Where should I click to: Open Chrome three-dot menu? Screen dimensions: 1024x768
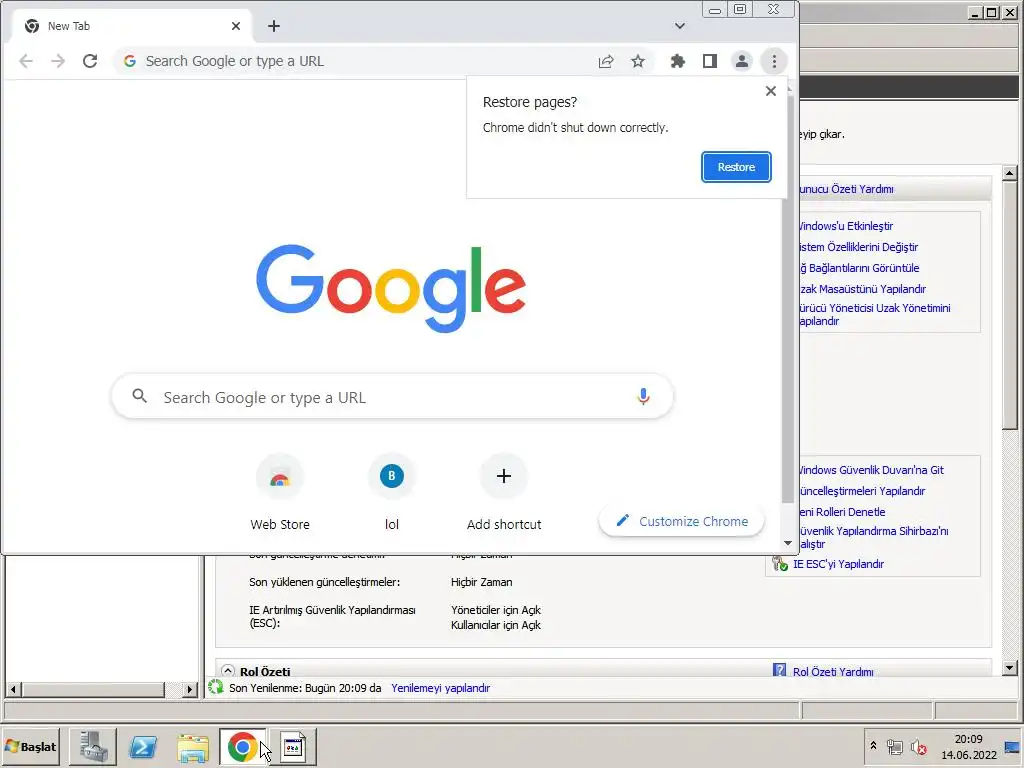point(774,61)
